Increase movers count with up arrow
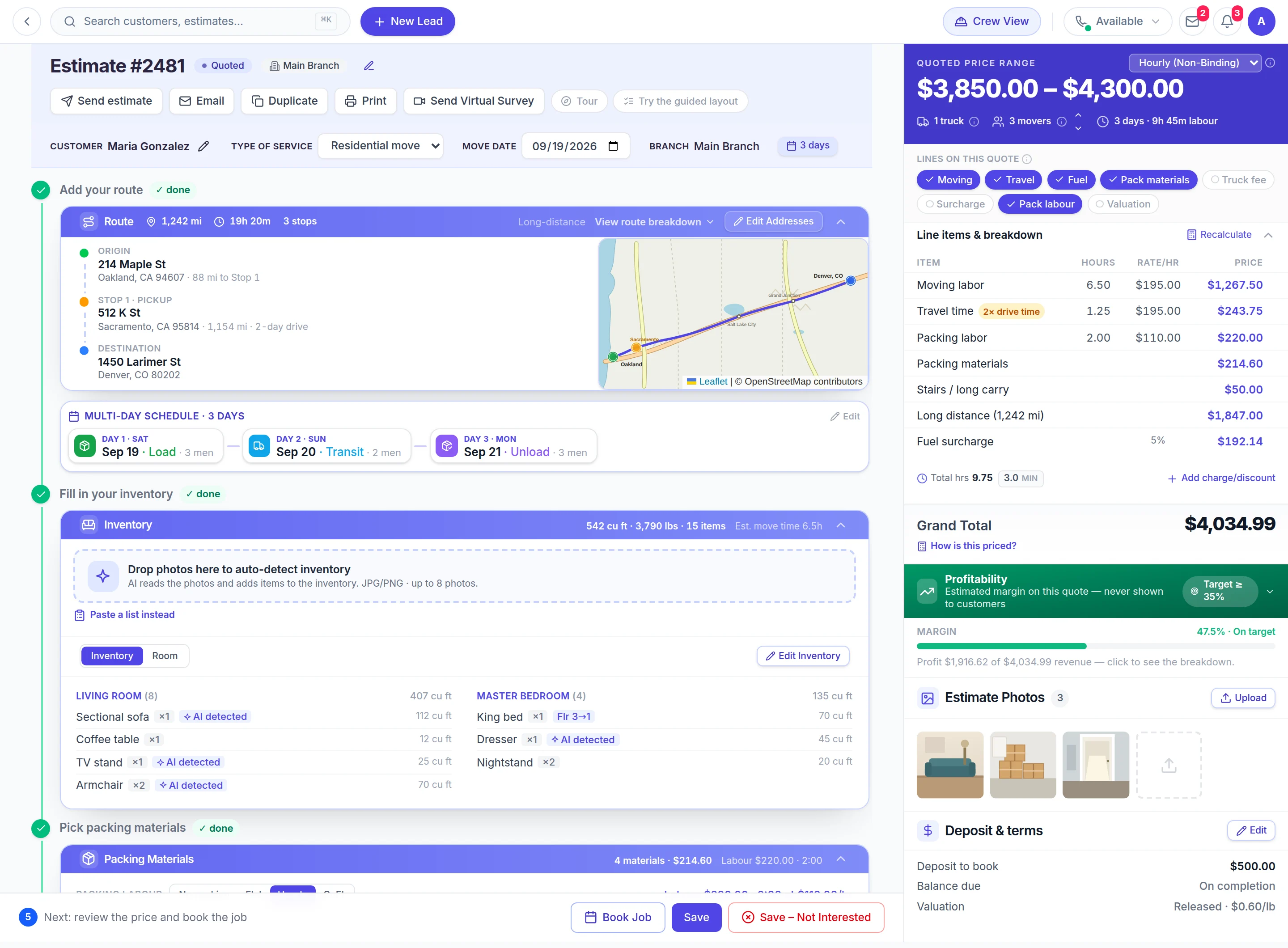 pos(1078,115)
